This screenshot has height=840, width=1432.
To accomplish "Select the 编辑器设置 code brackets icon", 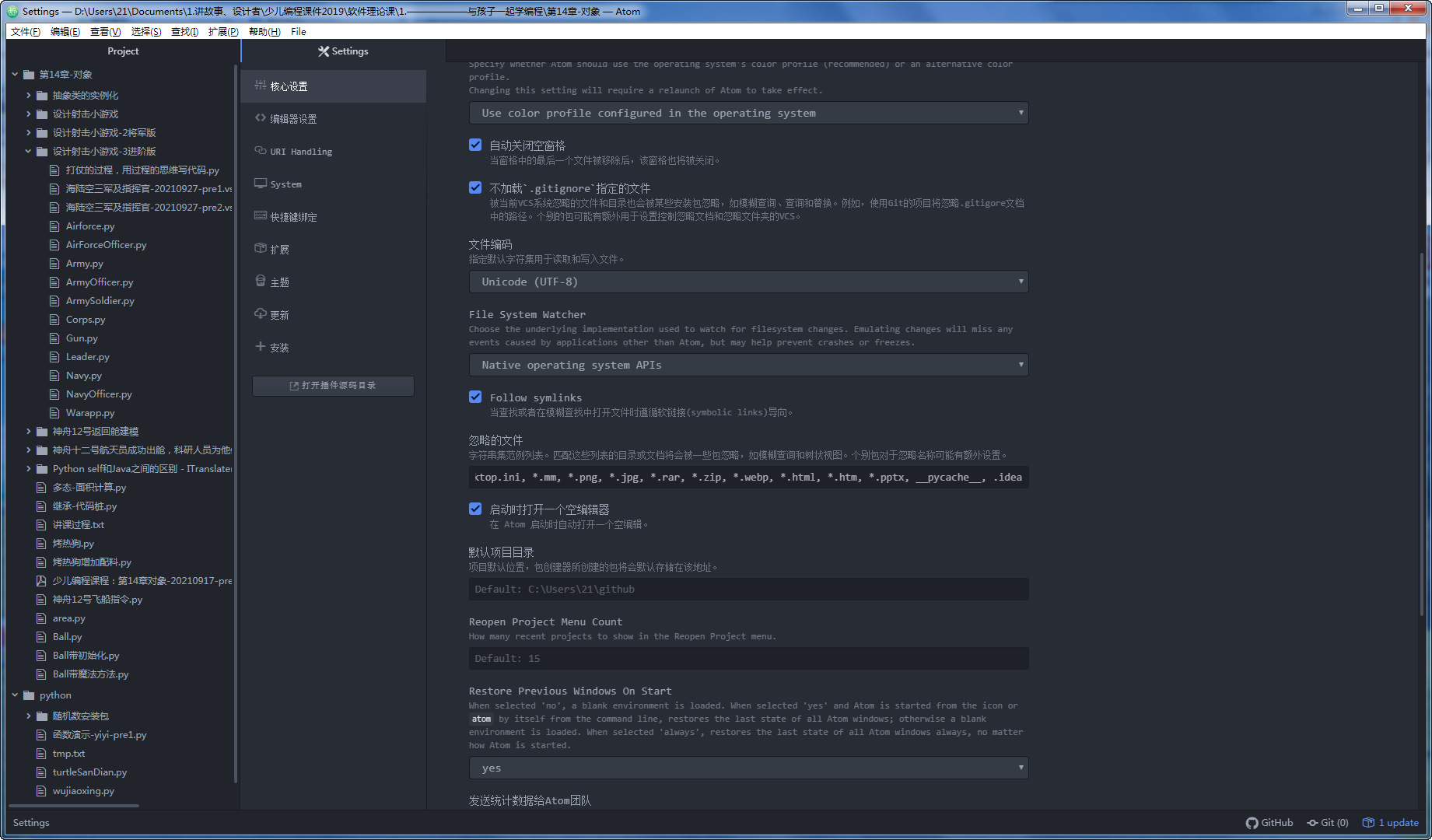I will [261, 118].
